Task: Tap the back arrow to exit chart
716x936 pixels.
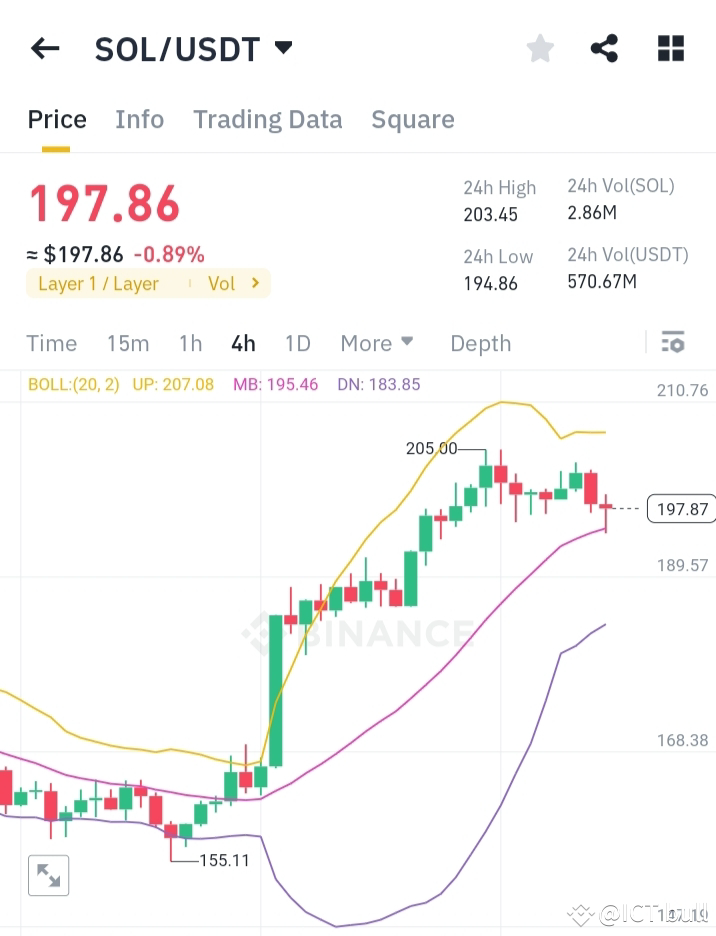Action: [45, 47]
